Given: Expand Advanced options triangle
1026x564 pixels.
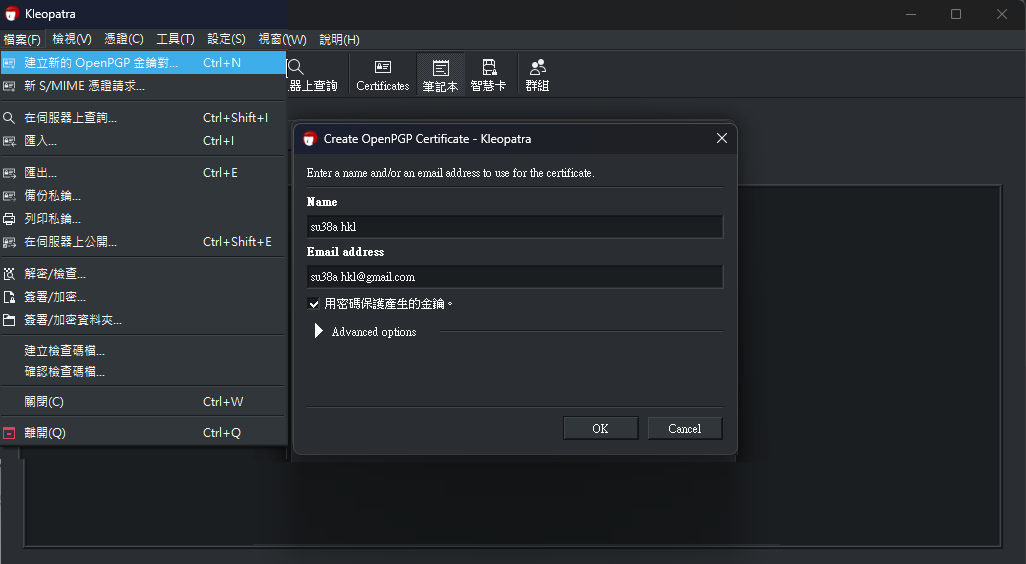Looking at the screenshot, I should [319, 331].
